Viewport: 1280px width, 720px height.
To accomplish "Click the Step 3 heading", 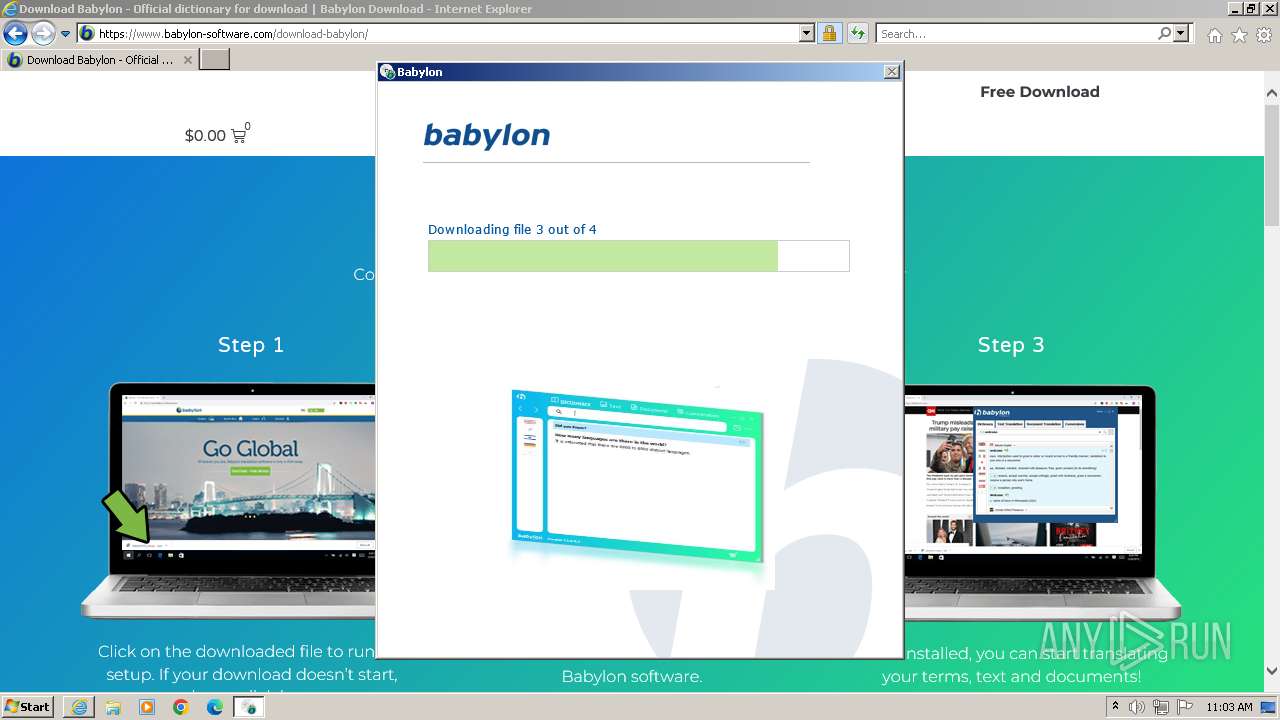I will pyautogui.click(x=1011, y=345).
